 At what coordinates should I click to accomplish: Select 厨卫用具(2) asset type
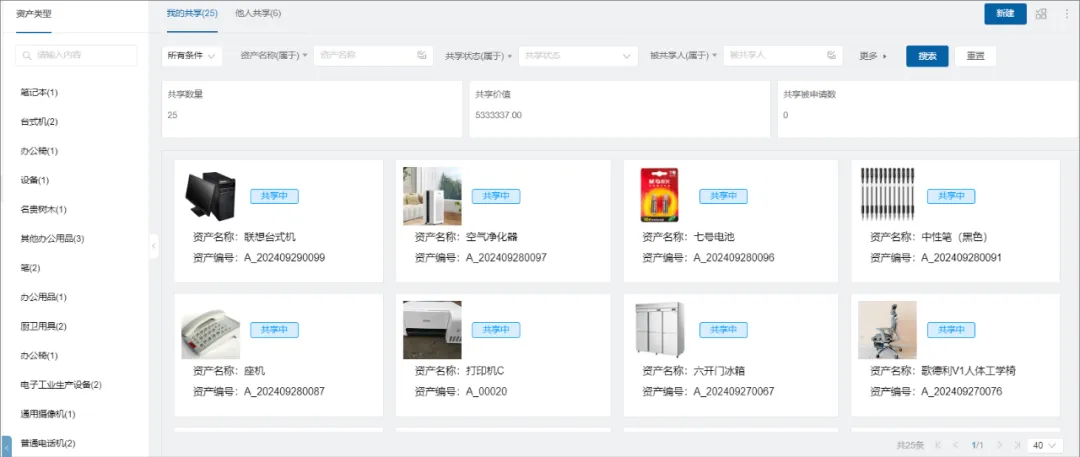coord(43,326)
